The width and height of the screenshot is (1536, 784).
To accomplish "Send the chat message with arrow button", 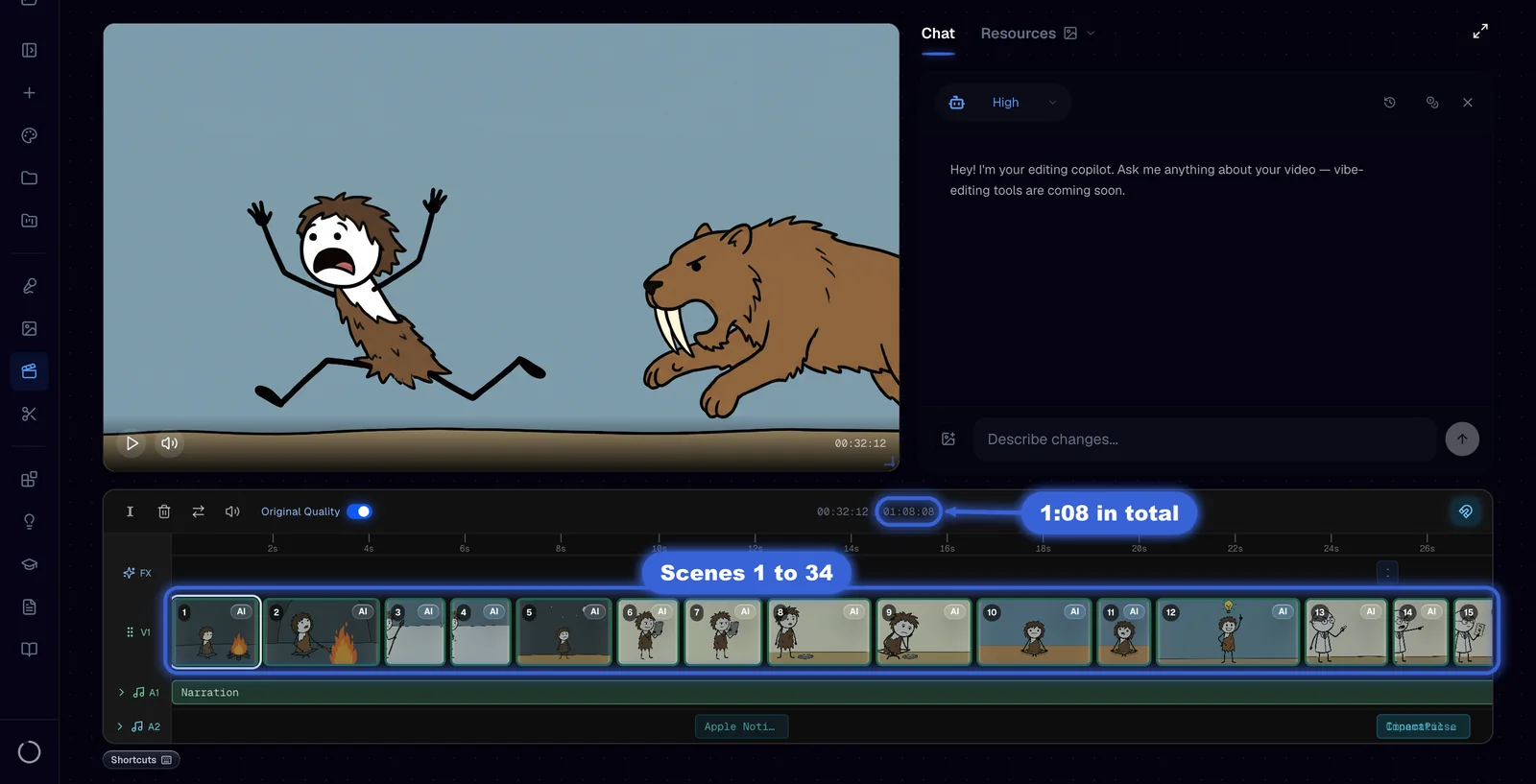I will pos(1462,439).
